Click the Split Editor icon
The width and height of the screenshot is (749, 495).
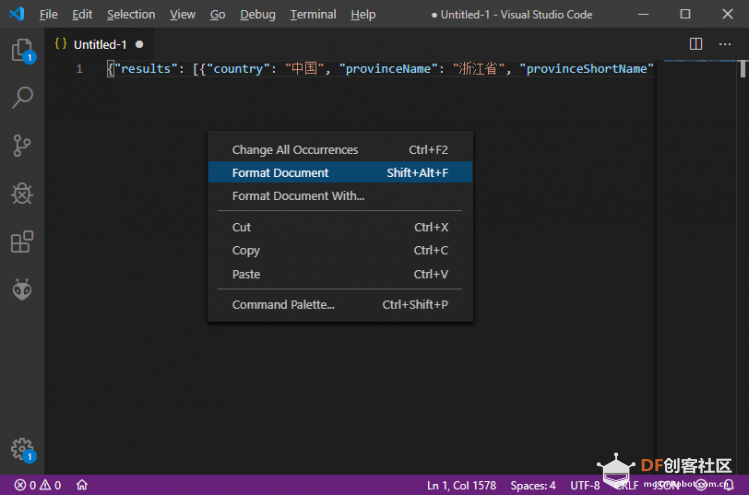pyautogui.click(x=696, y=44)
